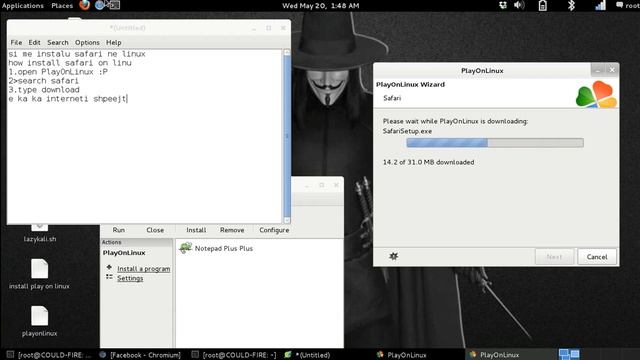Click the greyed Next button in wizard

coord(554,257)
